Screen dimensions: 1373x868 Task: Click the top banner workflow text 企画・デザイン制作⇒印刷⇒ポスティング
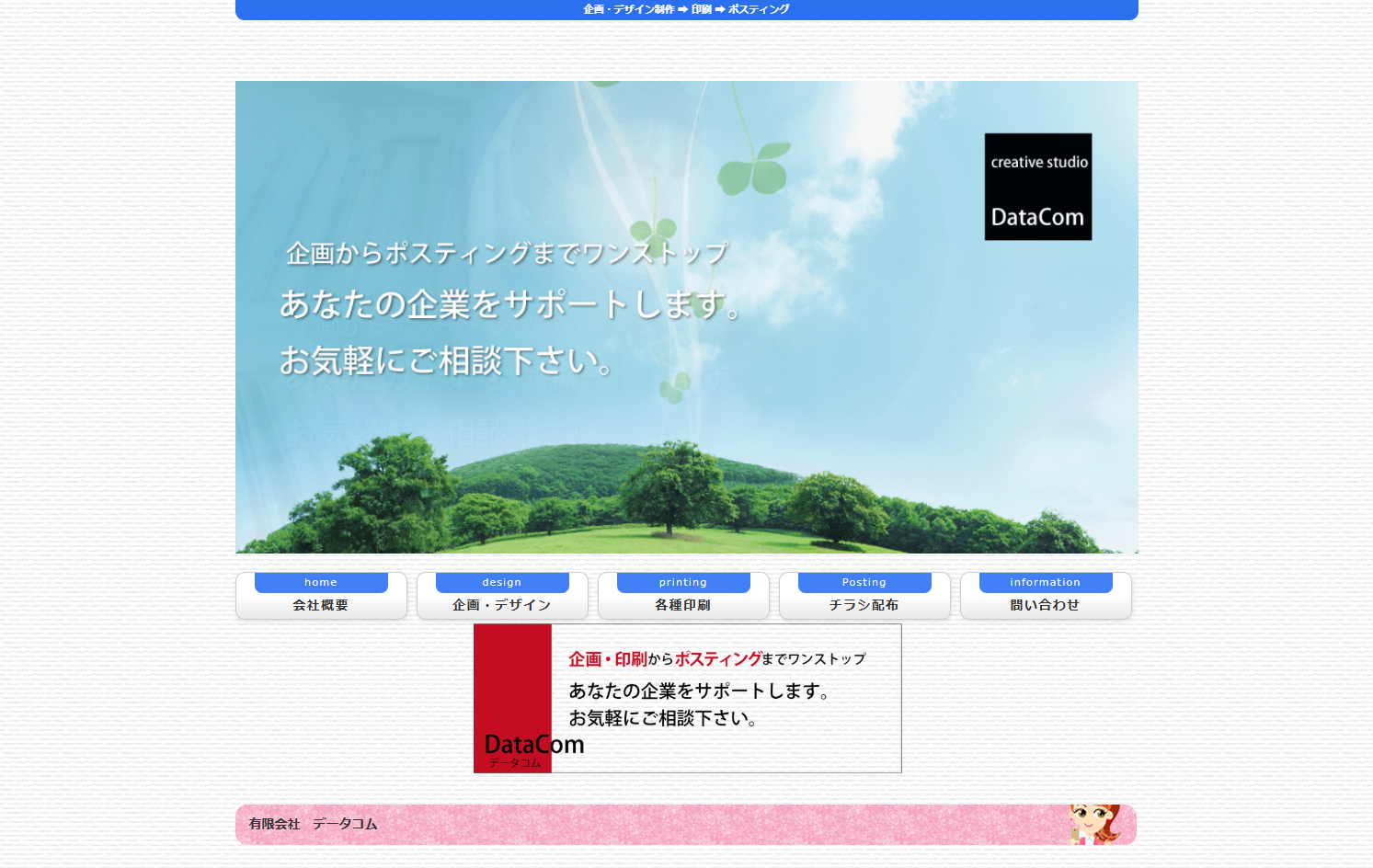[686, 9]
